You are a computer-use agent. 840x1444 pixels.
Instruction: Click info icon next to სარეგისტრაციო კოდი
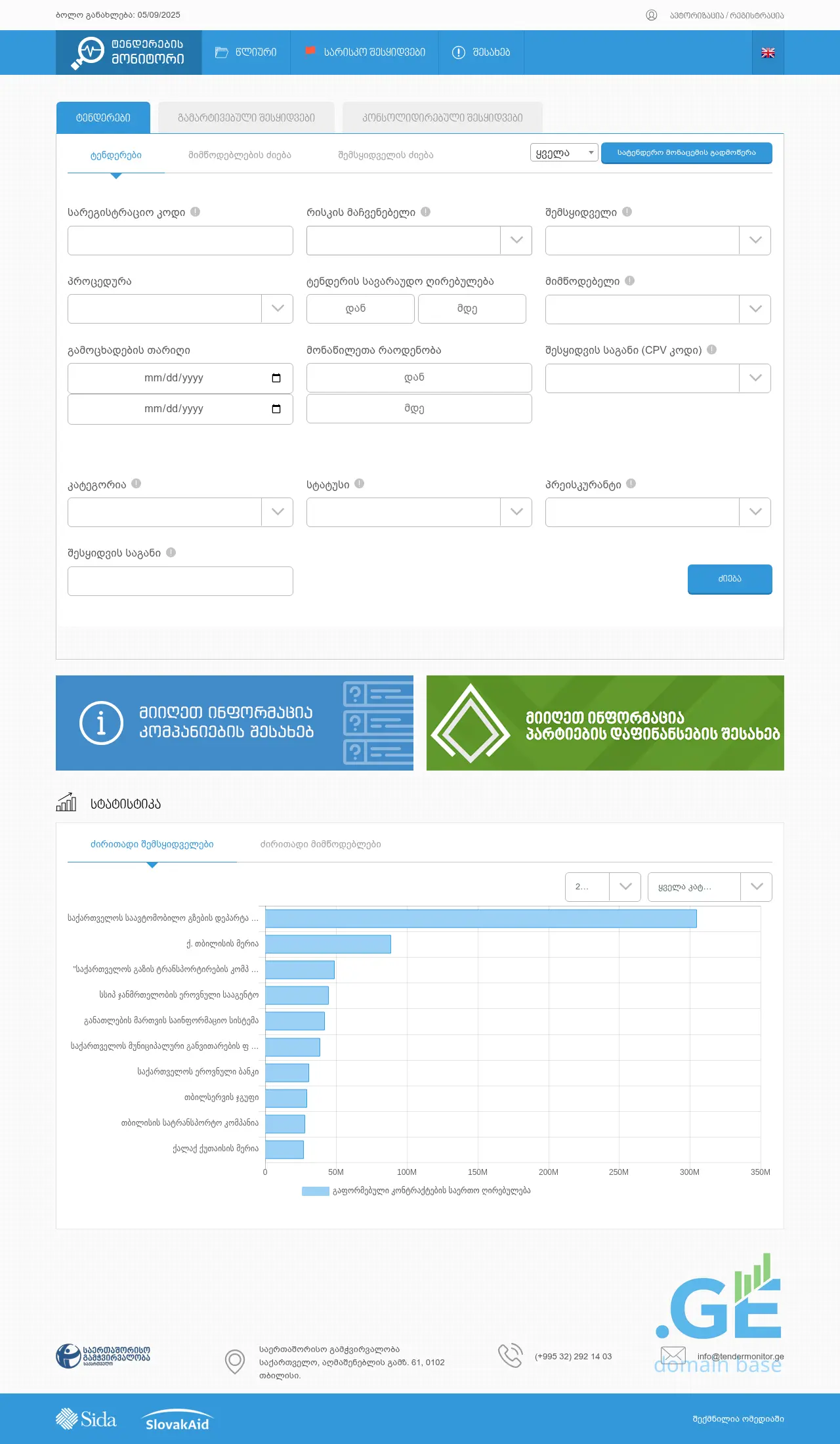pyautogui.click(x=196, y=212)
